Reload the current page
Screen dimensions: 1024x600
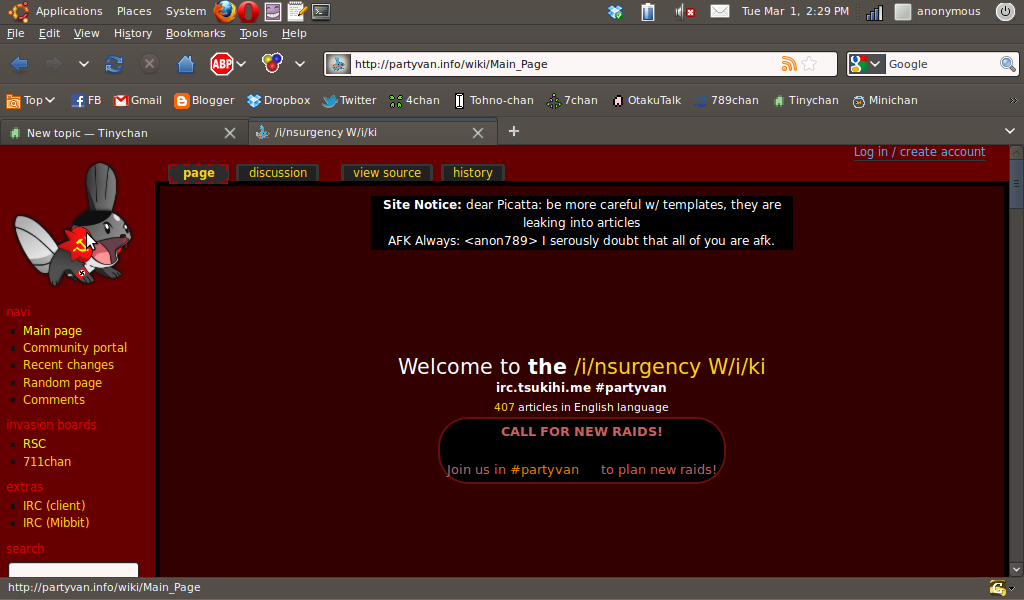(x=113, y=63)
